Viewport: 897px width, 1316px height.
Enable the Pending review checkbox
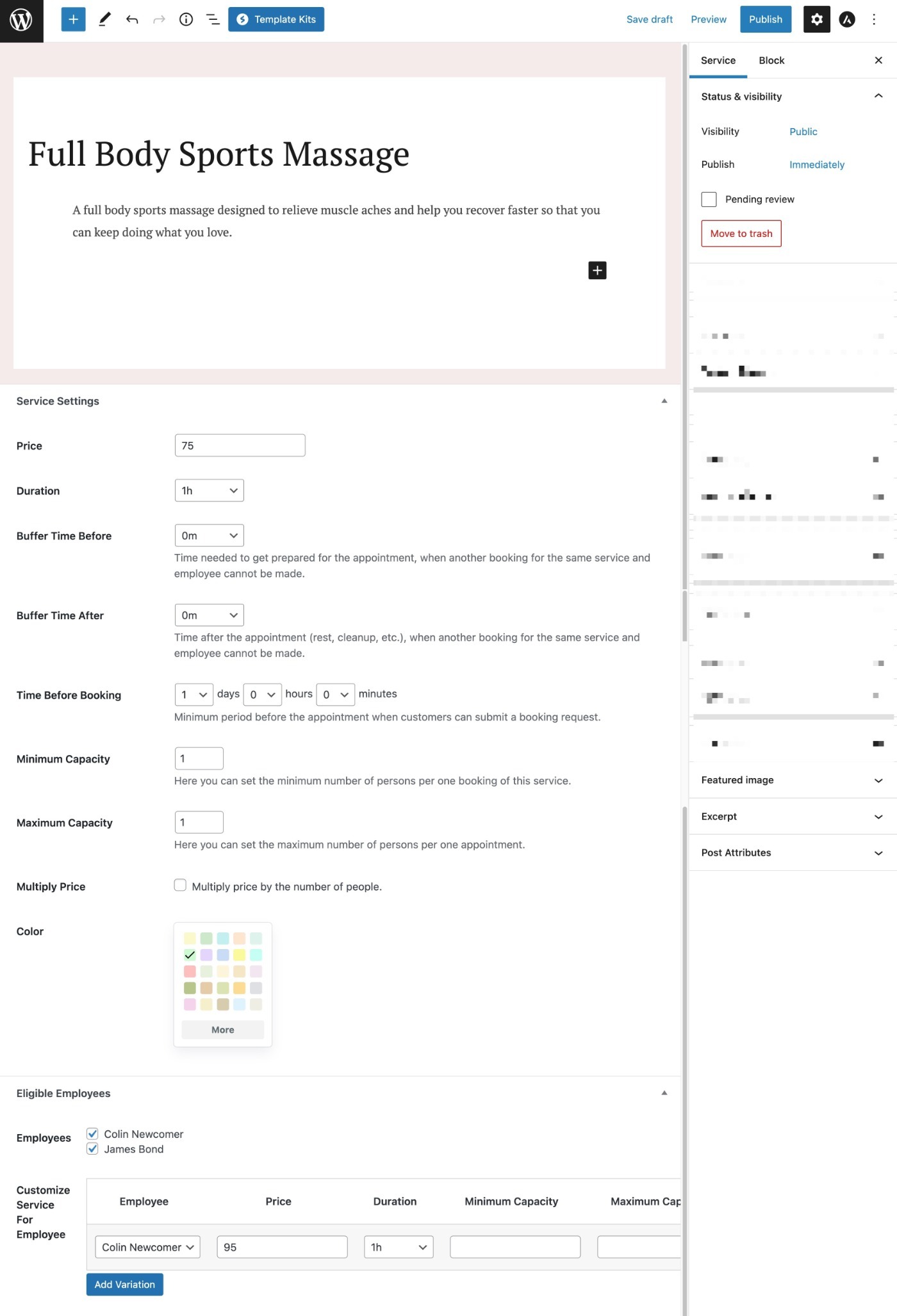pyautogui.click(x=709, y=199)
